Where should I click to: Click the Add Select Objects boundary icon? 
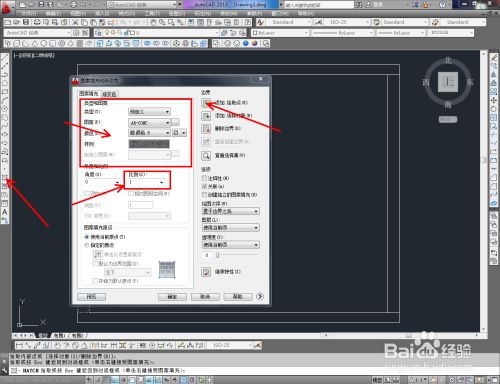click(206, 116)
